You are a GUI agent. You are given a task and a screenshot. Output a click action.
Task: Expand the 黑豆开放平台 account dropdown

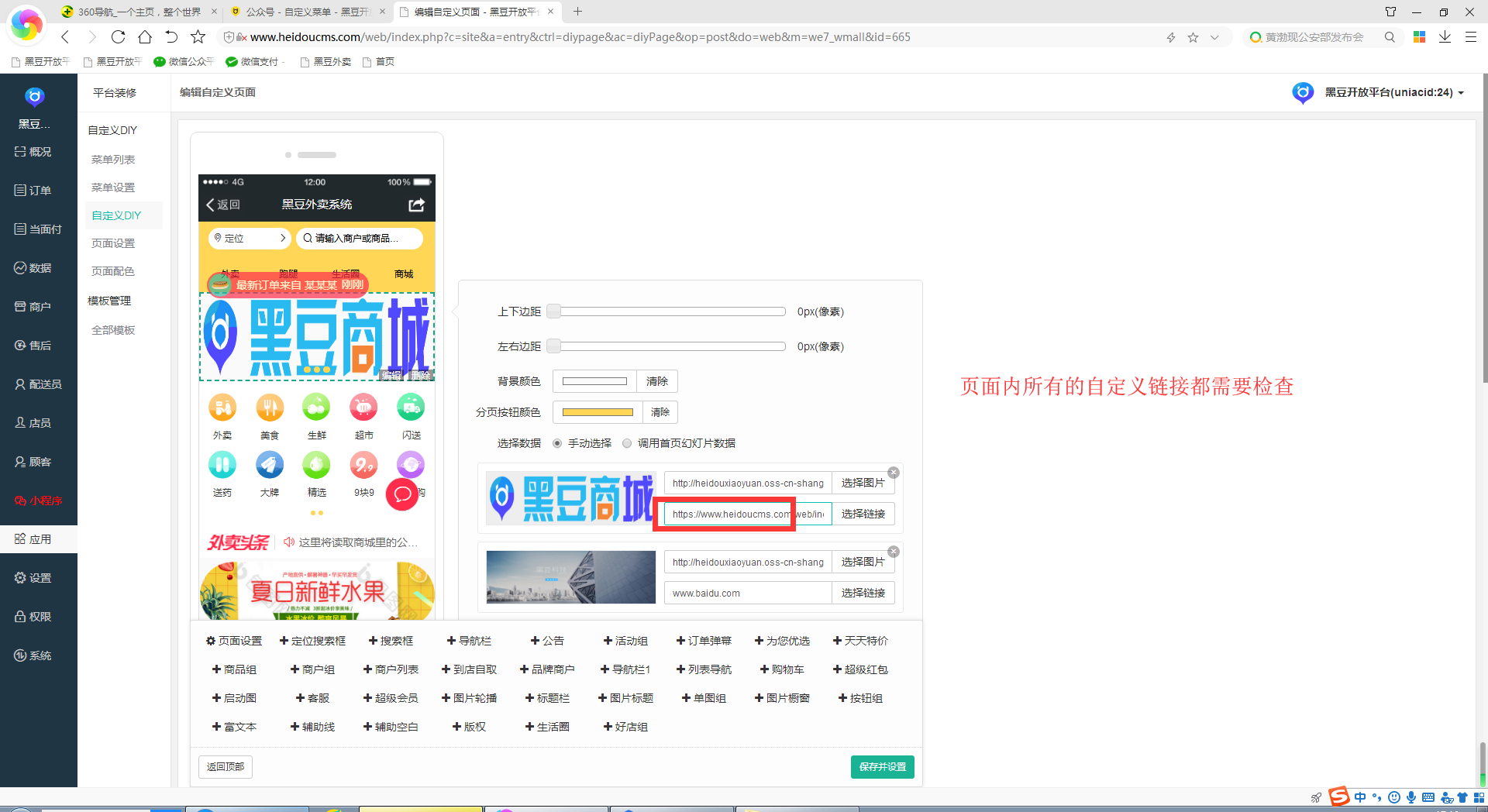(x=1461, y=93)
